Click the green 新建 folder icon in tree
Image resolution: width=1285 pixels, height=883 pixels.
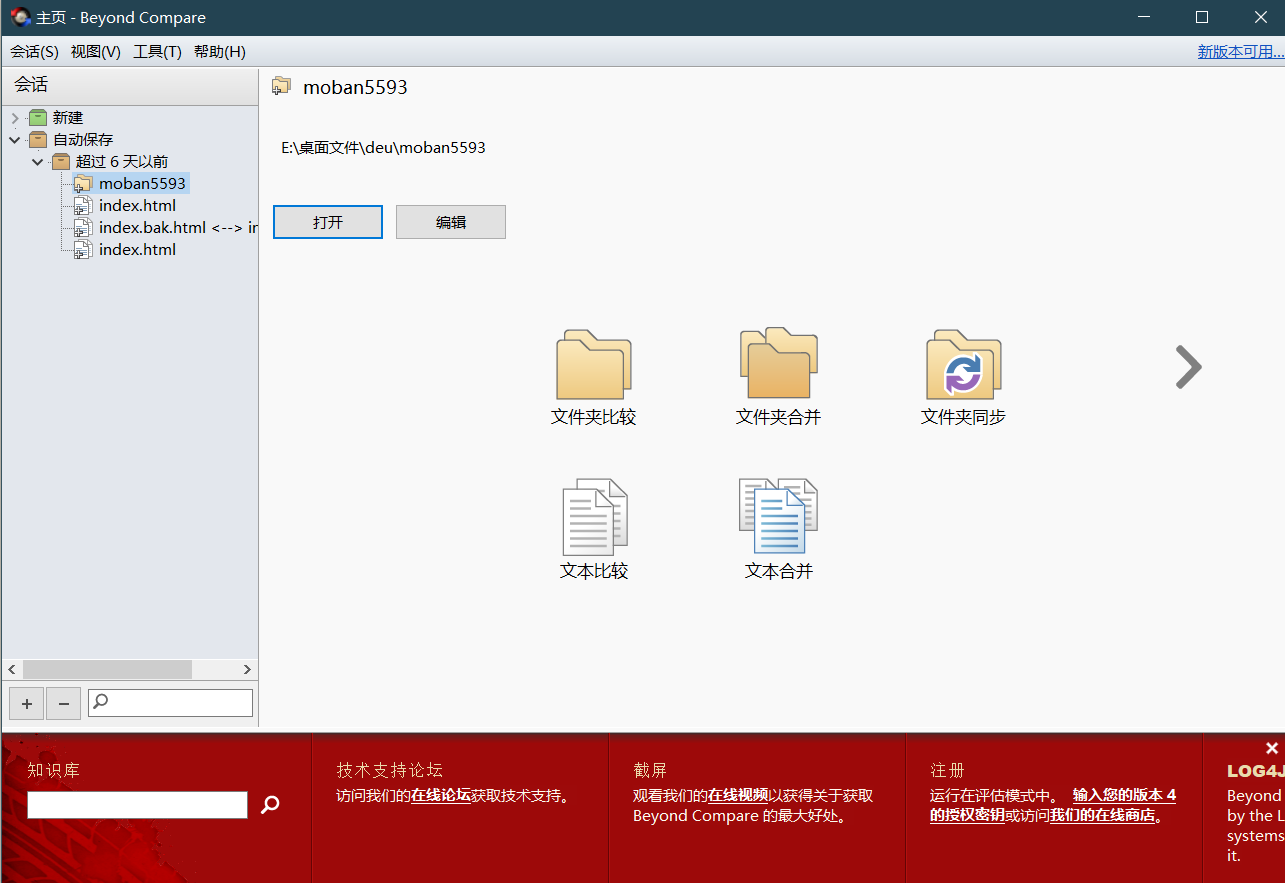(38, 118)
